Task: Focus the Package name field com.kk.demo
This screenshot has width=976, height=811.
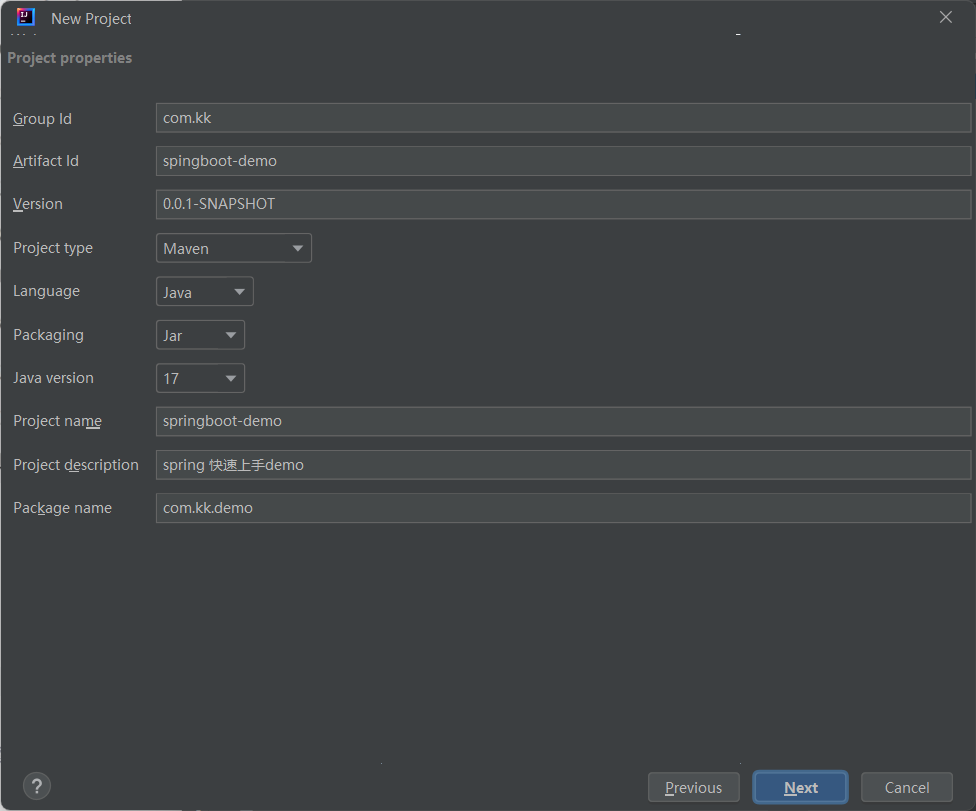Action: click(x=563, y=508)
